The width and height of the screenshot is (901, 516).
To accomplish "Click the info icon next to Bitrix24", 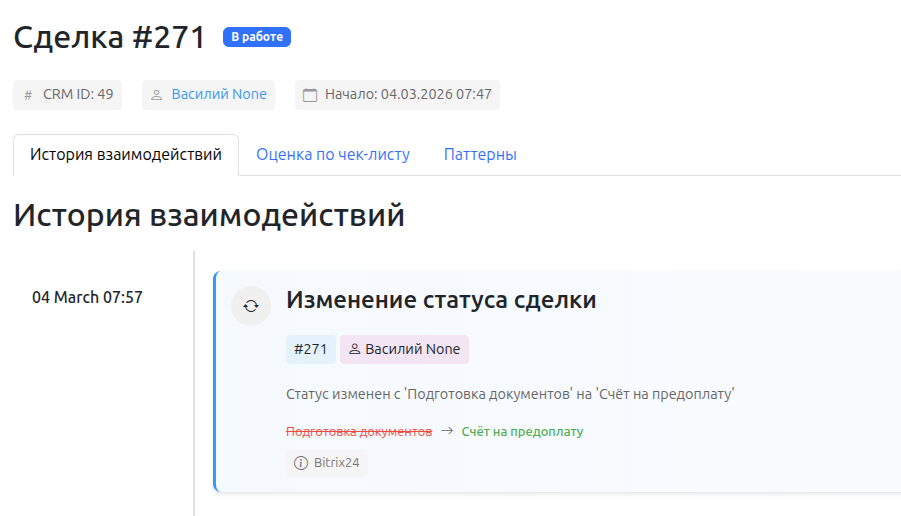I will (x=301, y=463).
